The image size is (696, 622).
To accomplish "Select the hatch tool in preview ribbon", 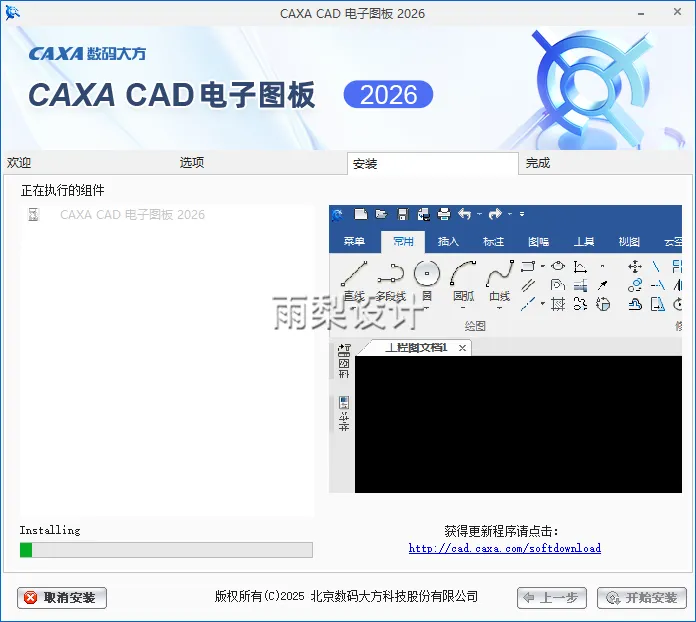I will (x=558, y=304).
